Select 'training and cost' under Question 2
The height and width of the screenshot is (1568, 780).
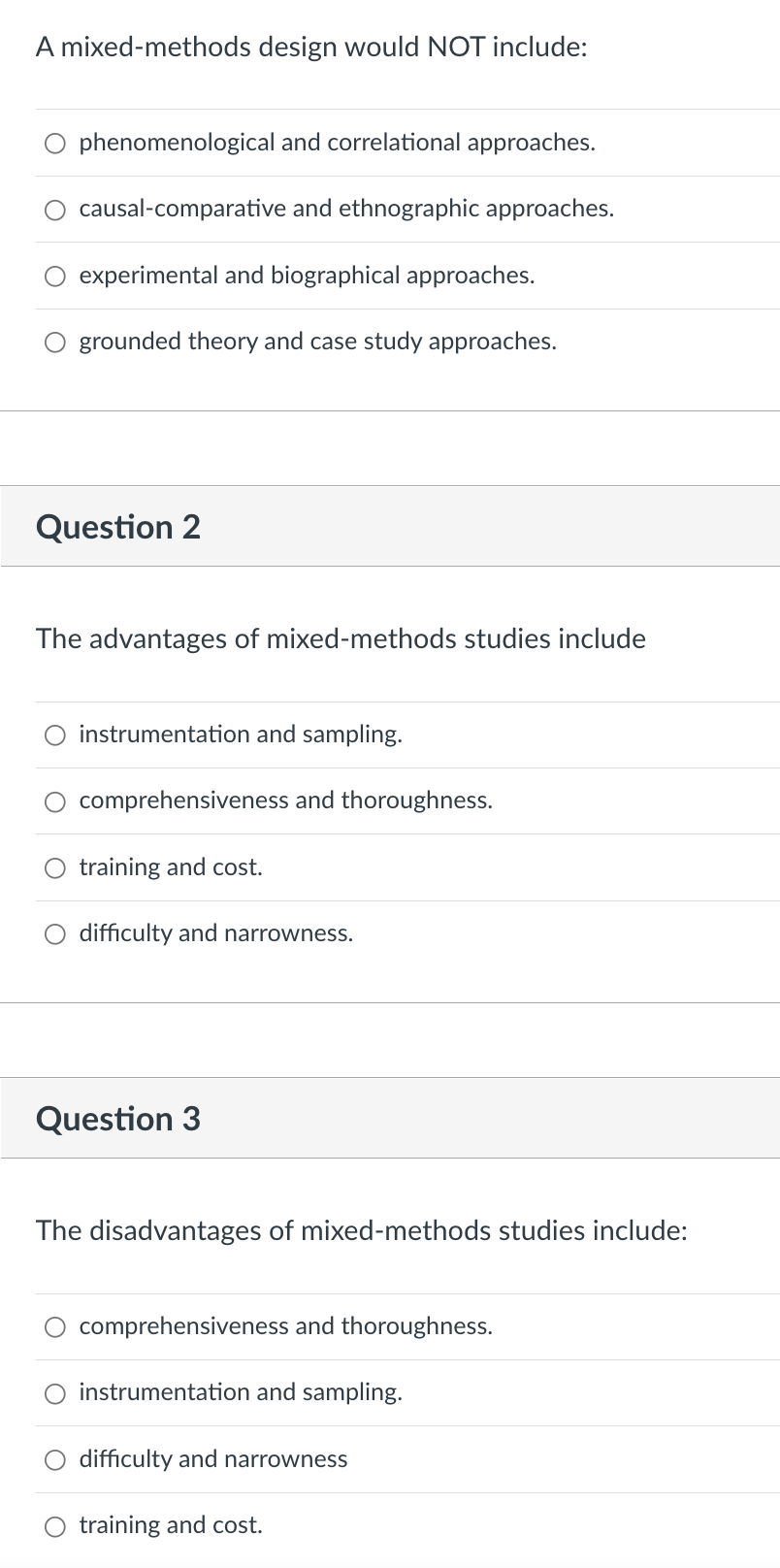click(x=54, y=868)
